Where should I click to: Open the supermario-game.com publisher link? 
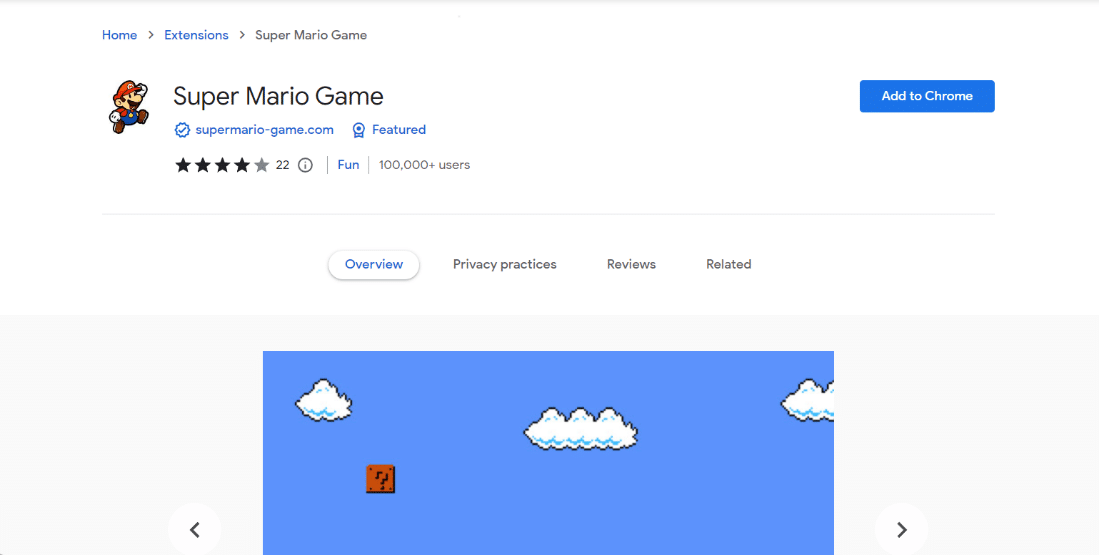264,130
